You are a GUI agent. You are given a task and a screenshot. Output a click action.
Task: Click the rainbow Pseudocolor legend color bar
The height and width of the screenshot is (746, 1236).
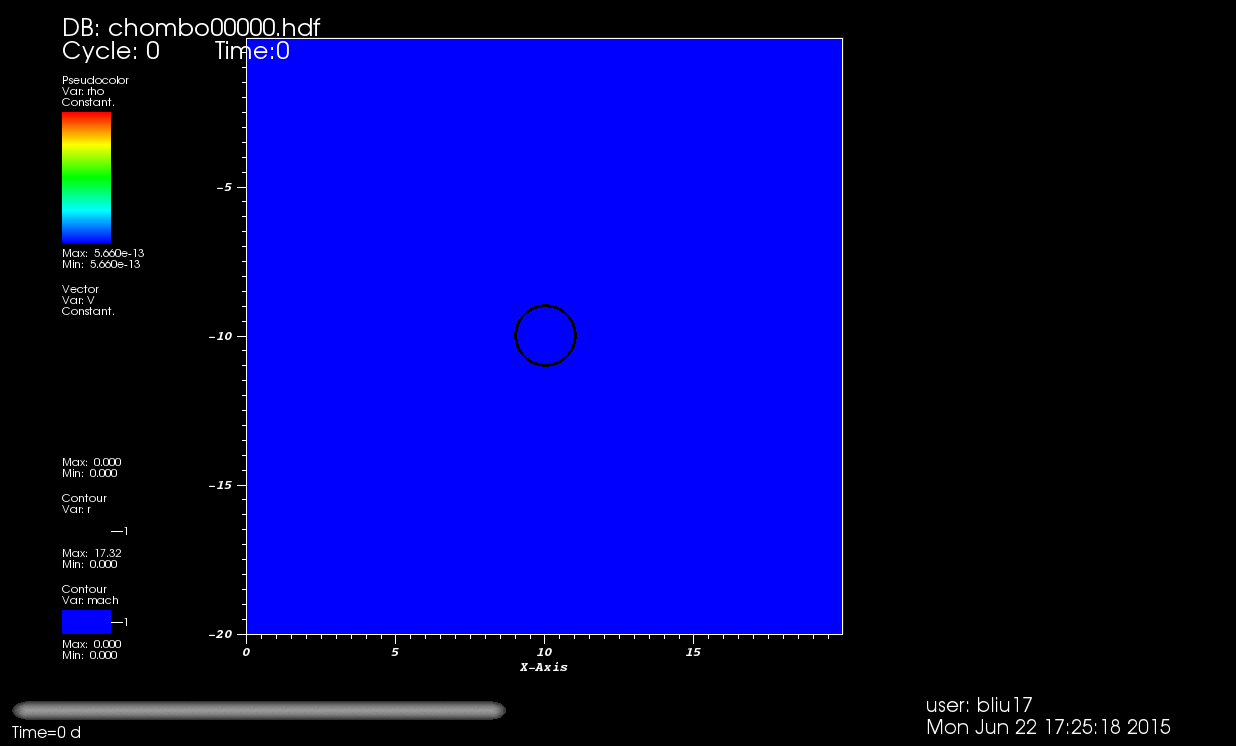[86, 177]
